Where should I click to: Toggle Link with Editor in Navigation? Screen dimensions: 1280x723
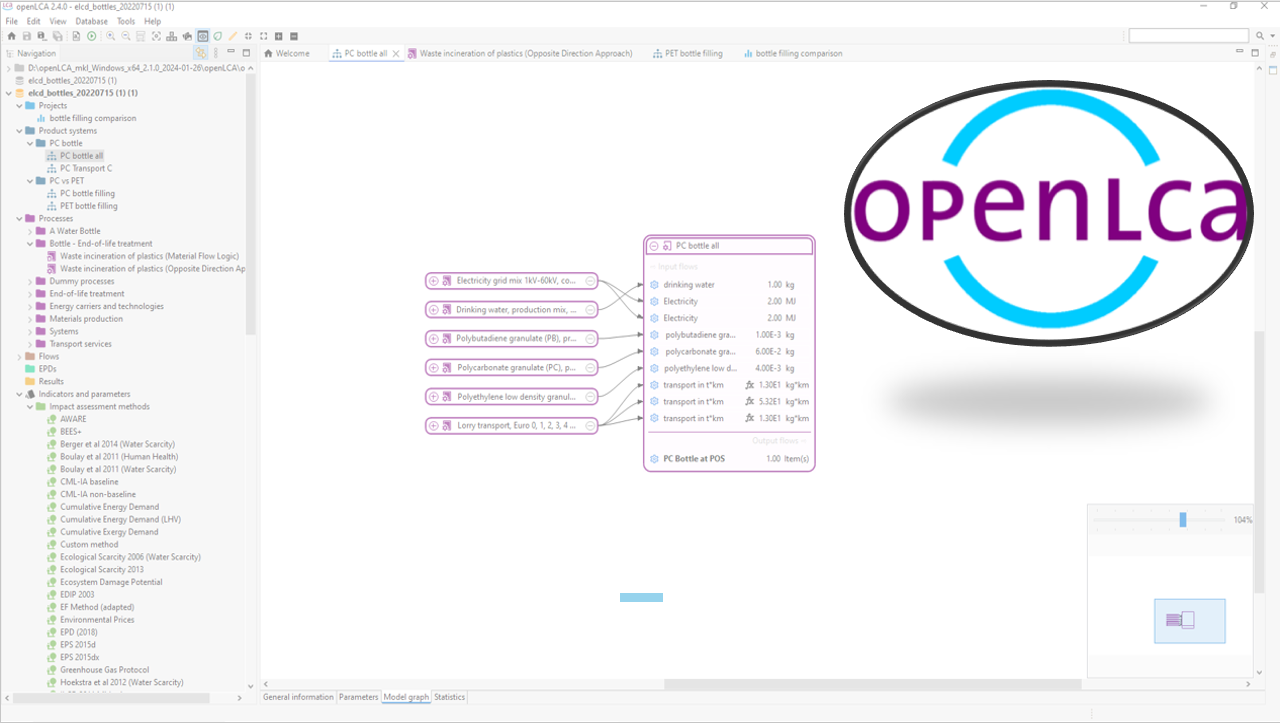201,53
